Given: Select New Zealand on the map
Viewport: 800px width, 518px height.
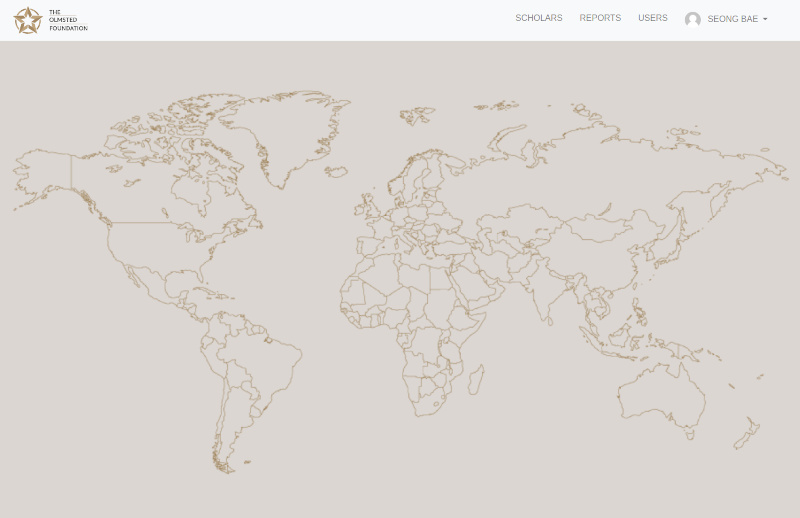Looking at the screenshot, I should click(745, 433).
